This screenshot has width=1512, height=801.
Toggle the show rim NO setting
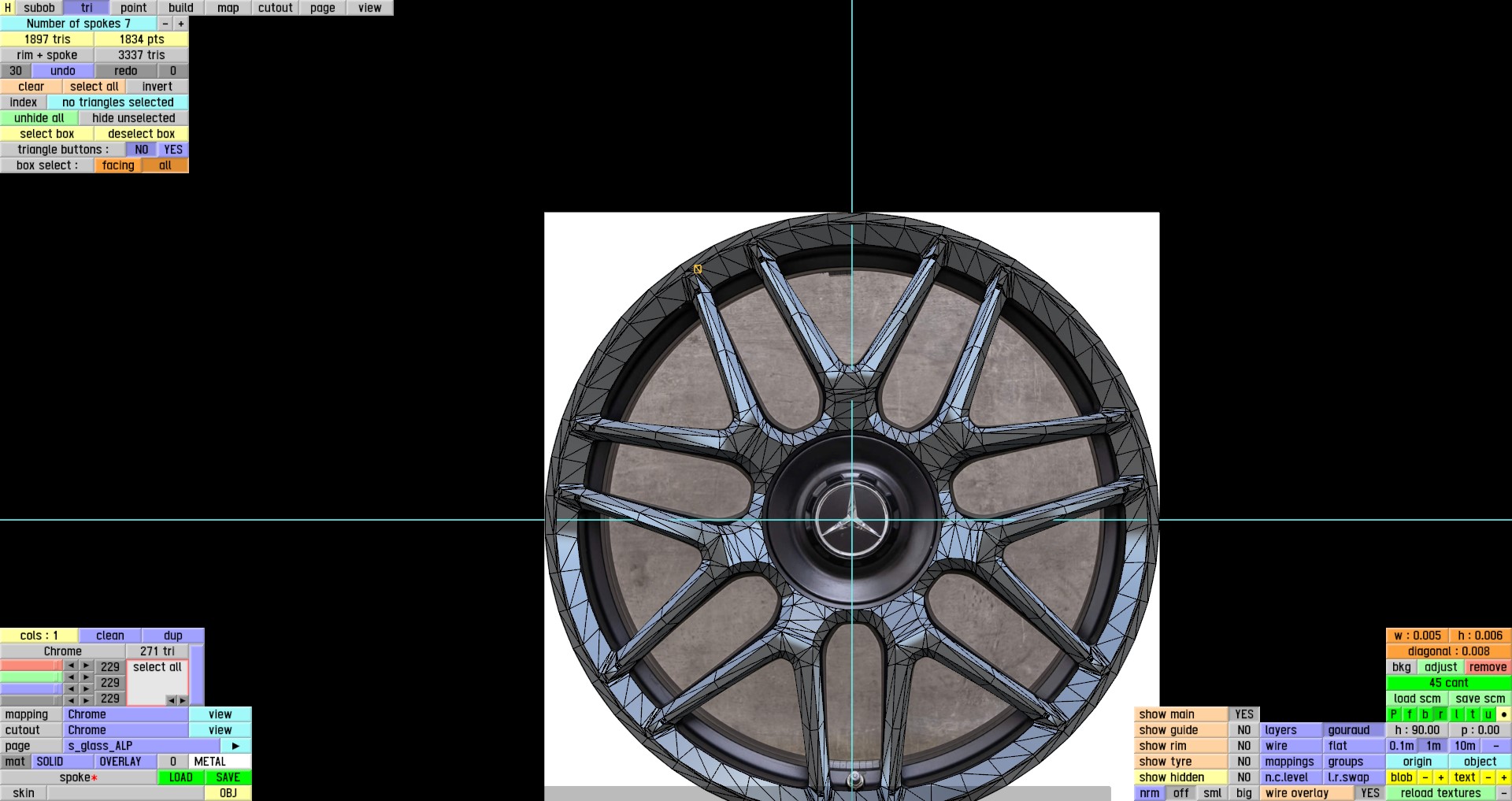pos(1244,746)
